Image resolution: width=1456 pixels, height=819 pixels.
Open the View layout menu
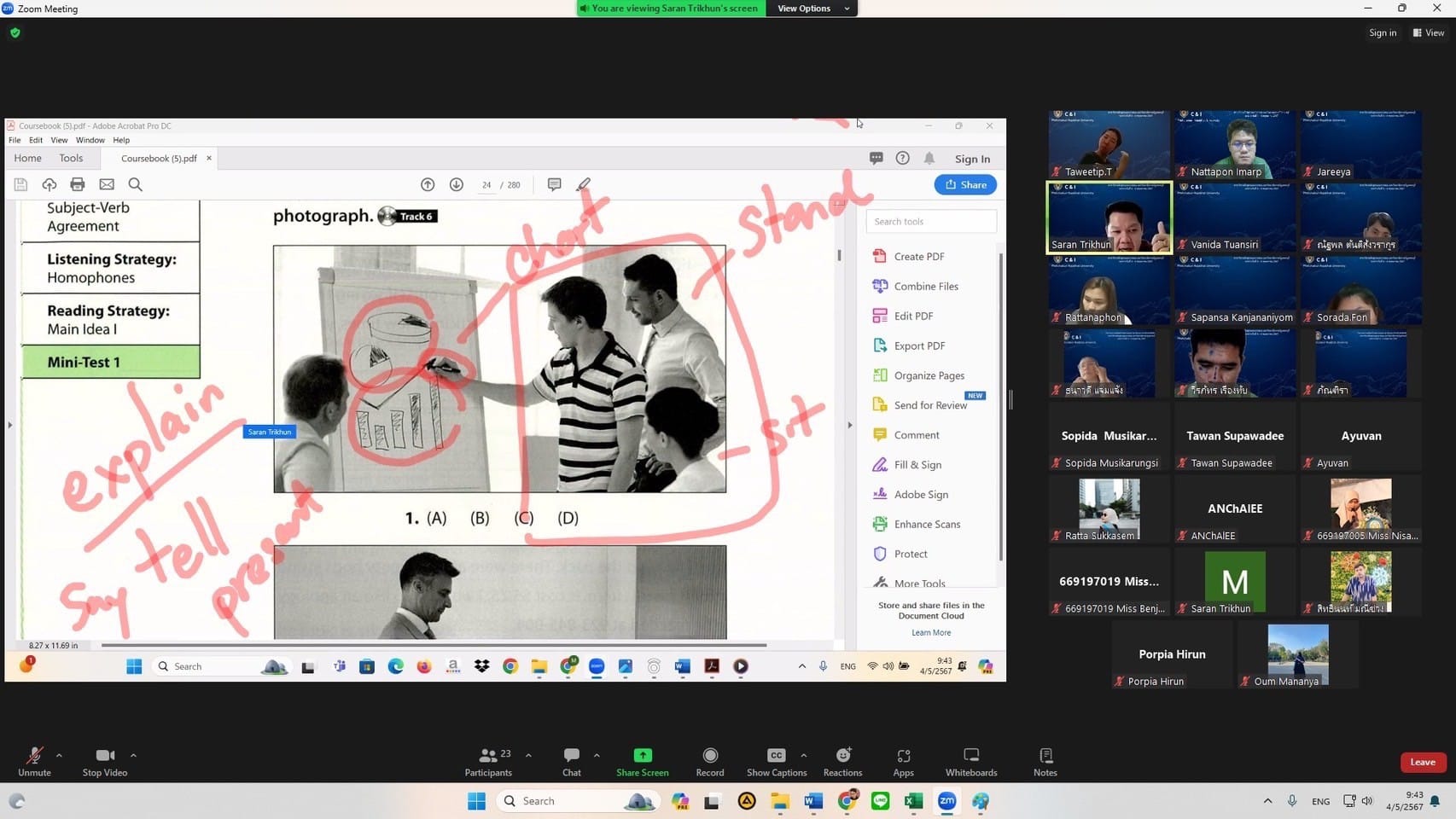click(x=1429, y=32)
